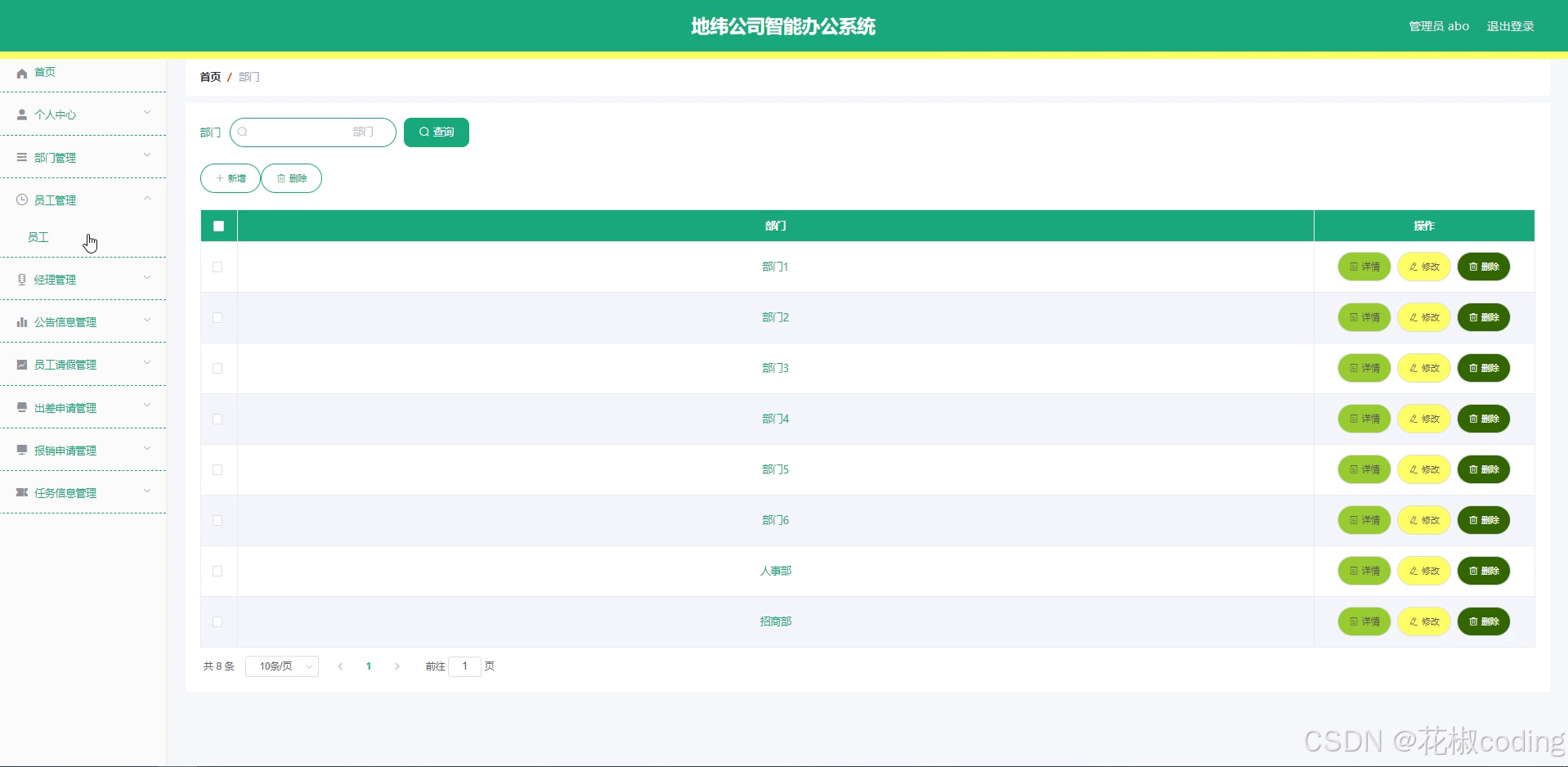Open details for 部门5
Viewport: 1568px width, 767px height.
pyautogui.click(x=1364, y=469)
